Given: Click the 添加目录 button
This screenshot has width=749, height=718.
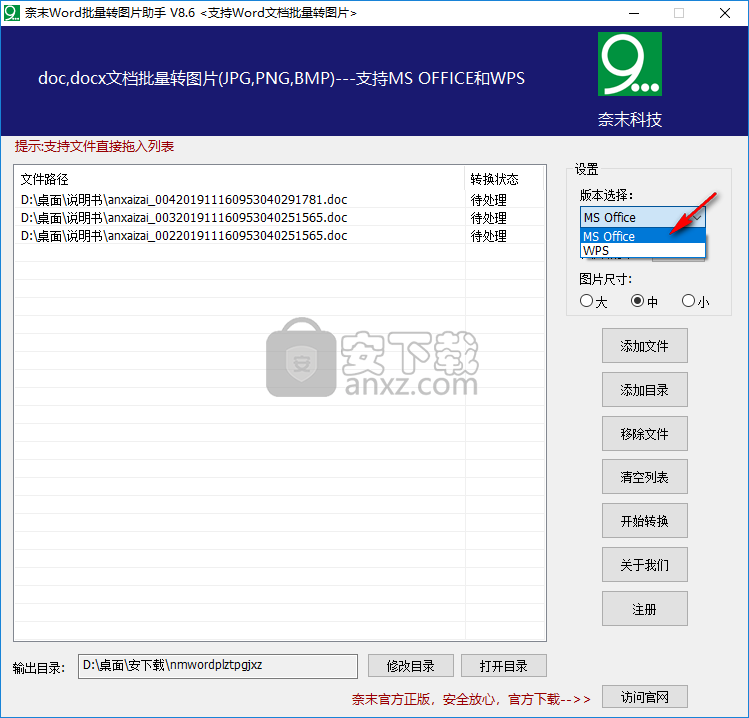Looking at the screenshot, I should click(x=644, y=389).
